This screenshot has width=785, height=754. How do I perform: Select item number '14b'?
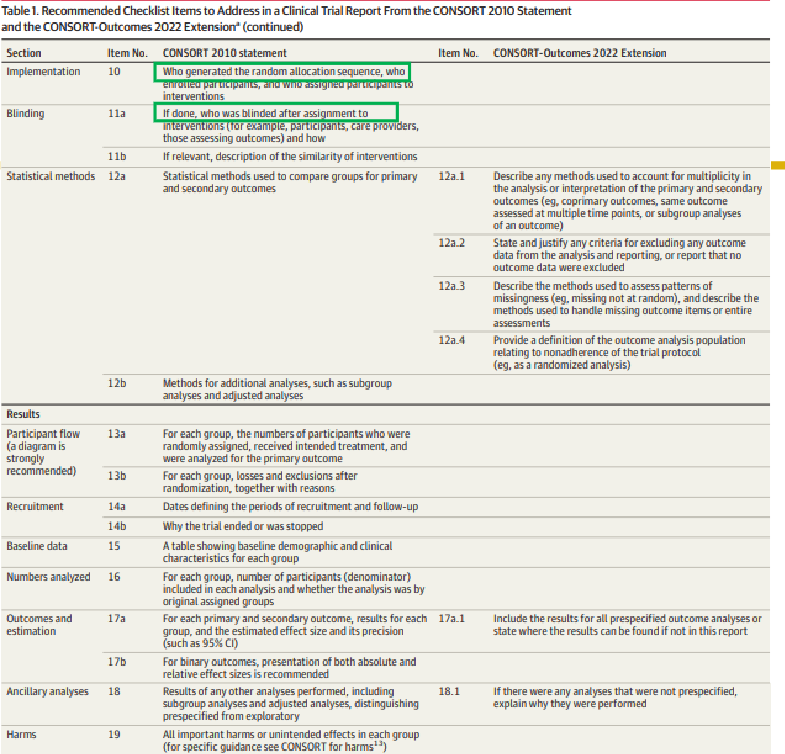click(x=117, y=527)
